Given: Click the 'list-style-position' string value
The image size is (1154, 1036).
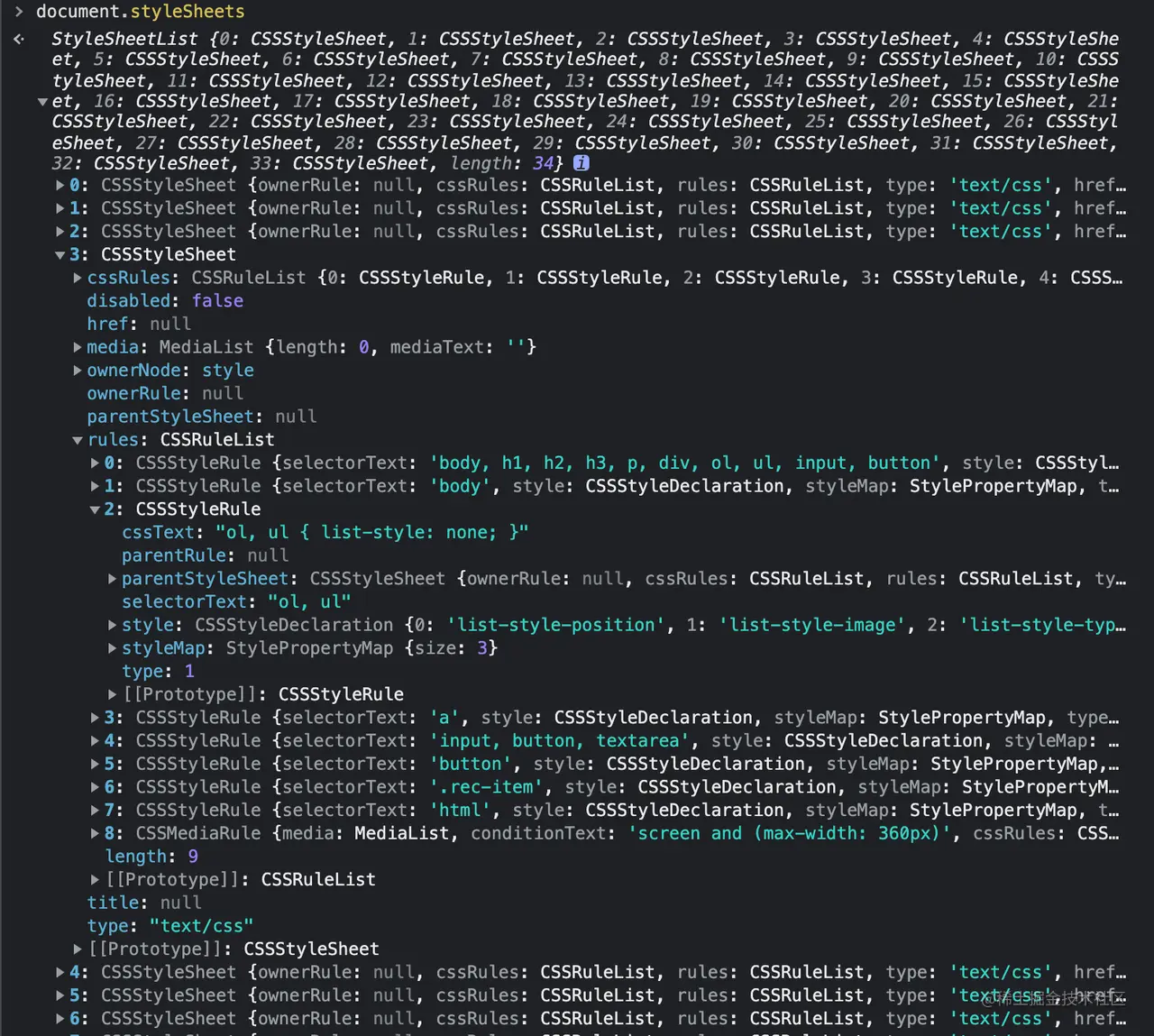Looking at the screenshot, I should coord(555,625).
